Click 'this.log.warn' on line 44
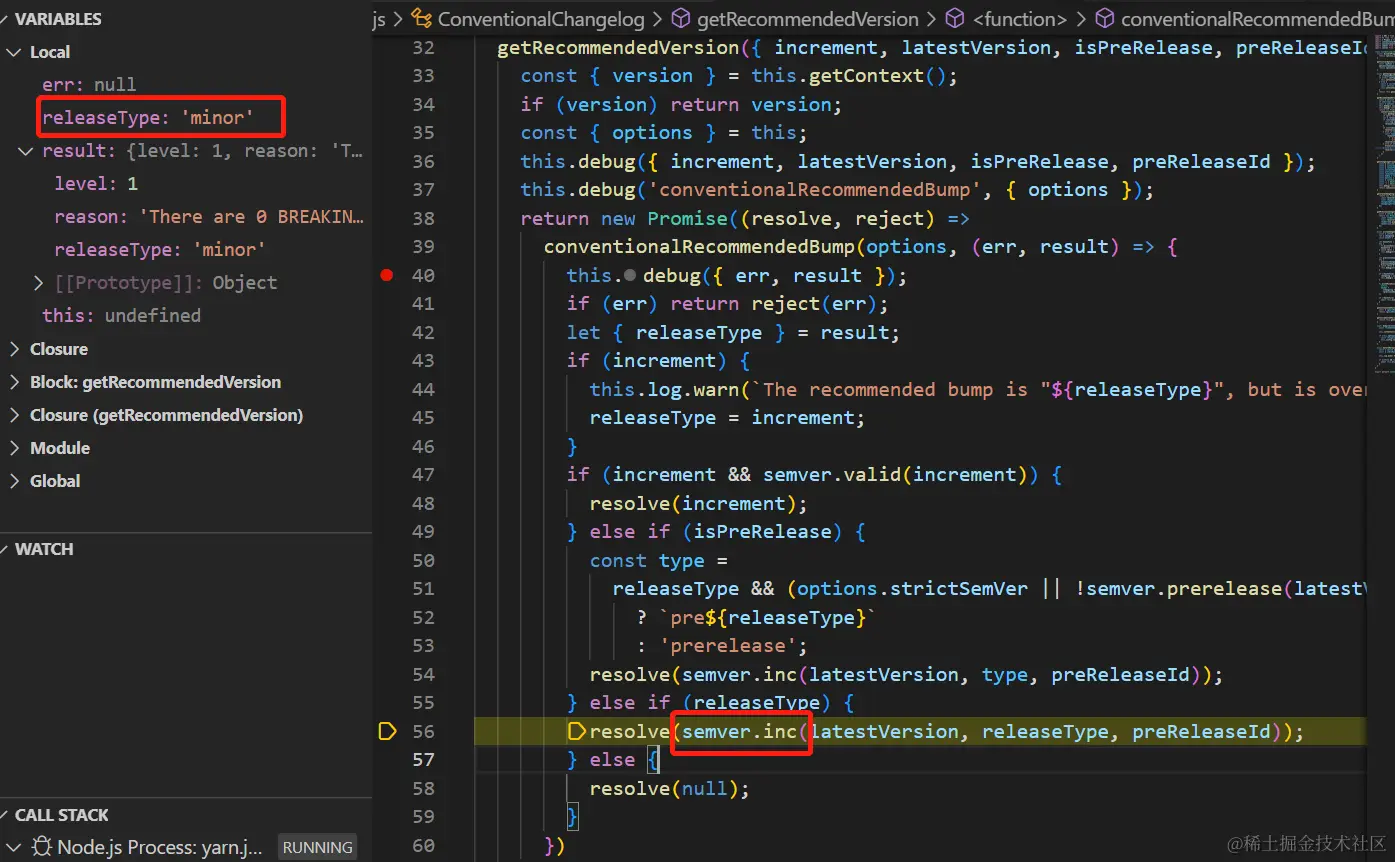The height and width of the screenshot is (862, 1395). [664, 390]
